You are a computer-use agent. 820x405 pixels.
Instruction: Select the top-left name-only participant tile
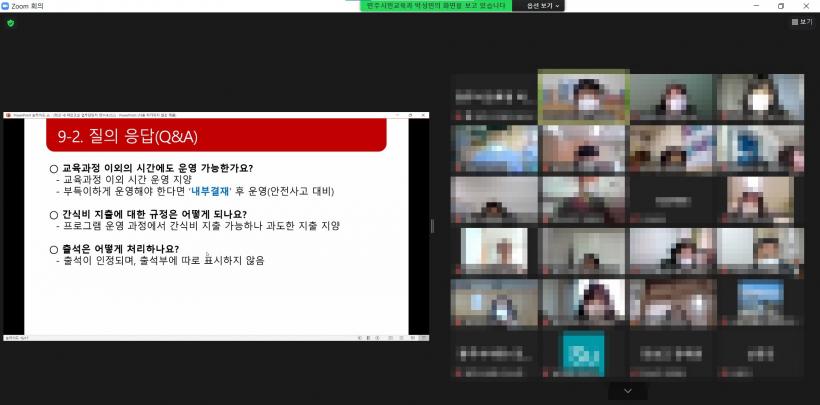coord(494,97)
